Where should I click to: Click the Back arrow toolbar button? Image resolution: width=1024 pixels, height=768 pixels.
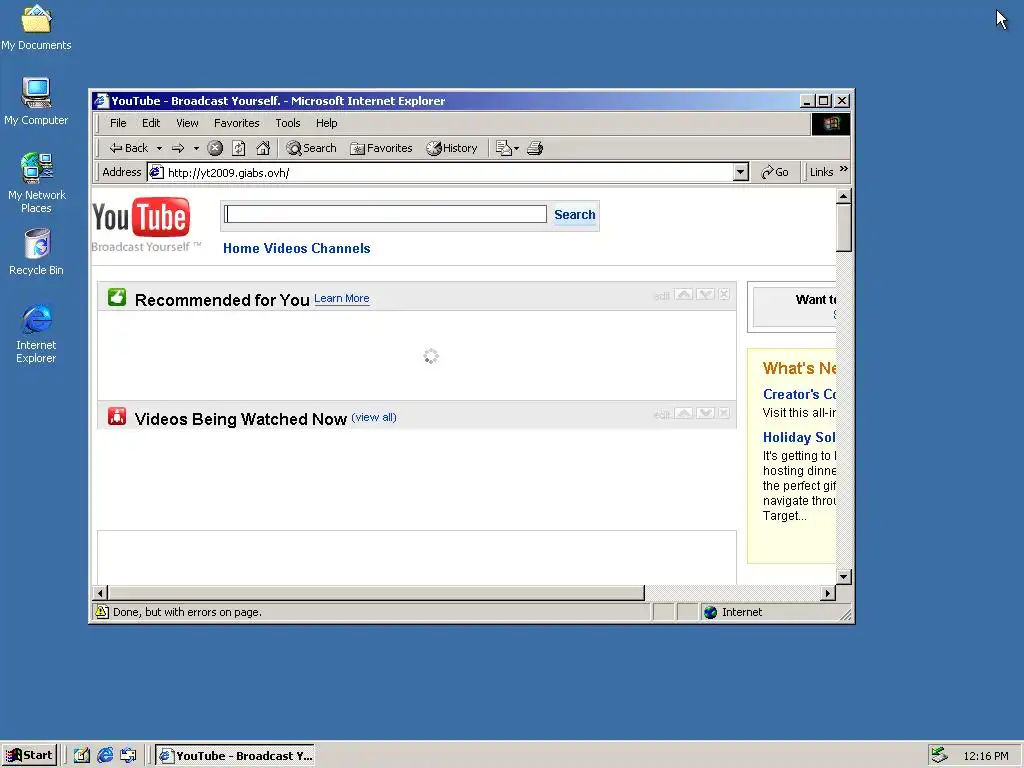(x=129, y=148)
